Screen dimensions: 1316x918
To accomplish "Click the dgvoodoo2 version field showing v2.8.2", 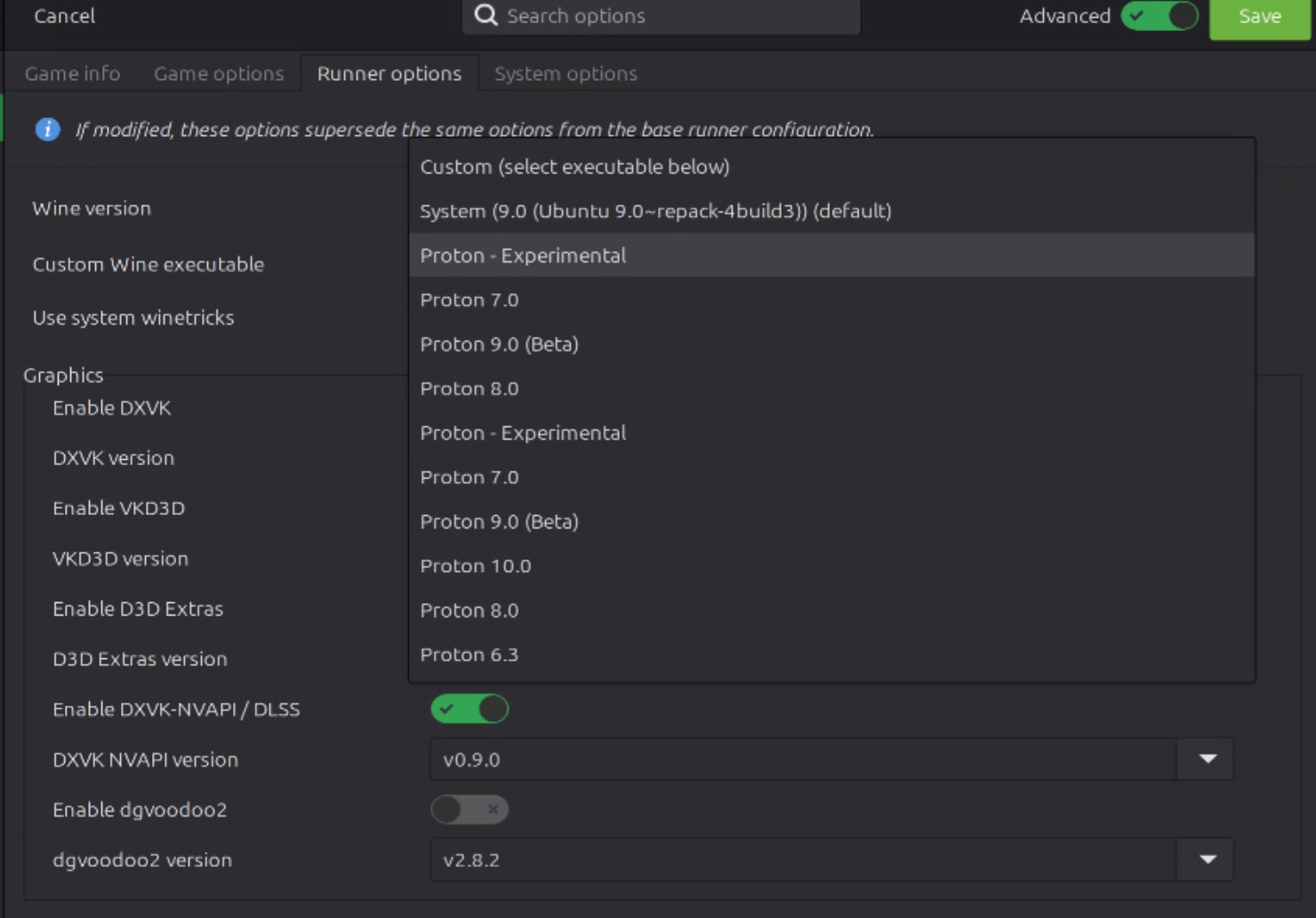I will tap(803, 859).
